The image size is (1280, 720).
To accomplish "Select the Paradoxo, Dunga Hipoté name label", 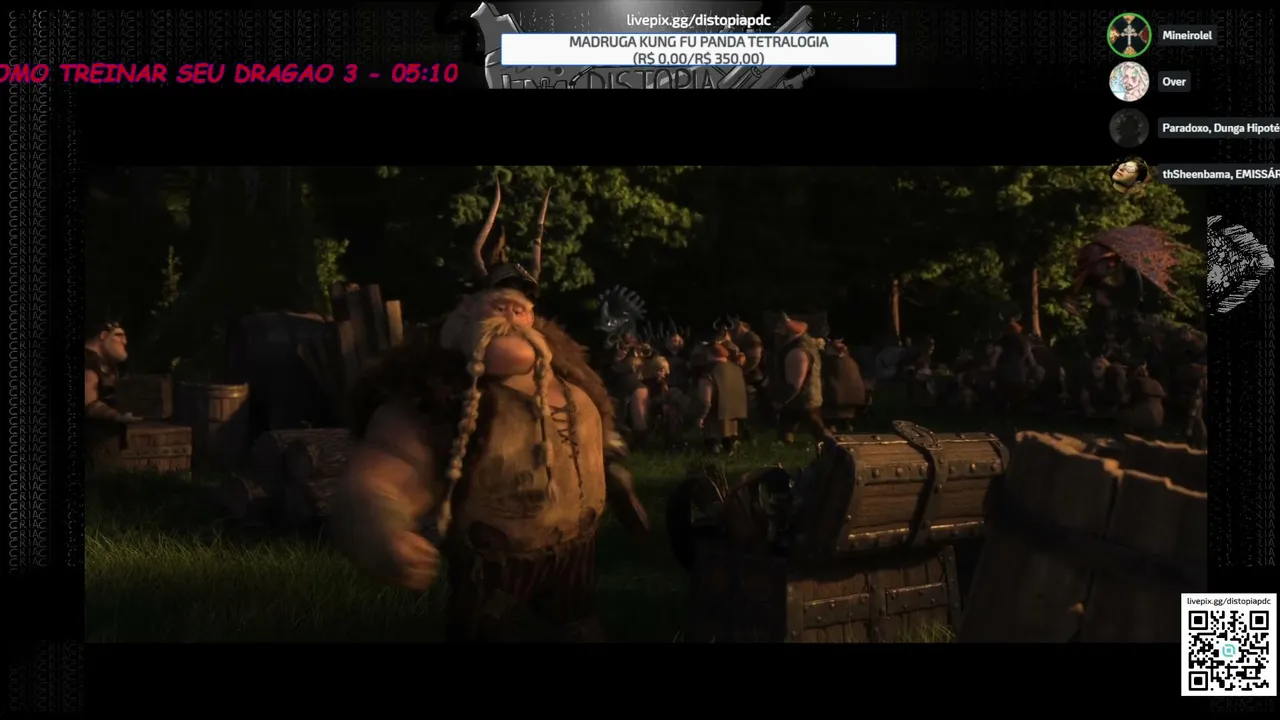I will tap(1220, 128).
